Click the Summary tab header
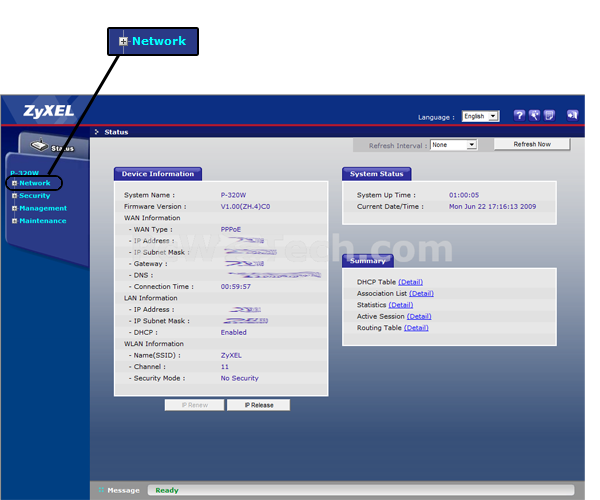Screen dimensions: 600x500 tap(368, 261)
